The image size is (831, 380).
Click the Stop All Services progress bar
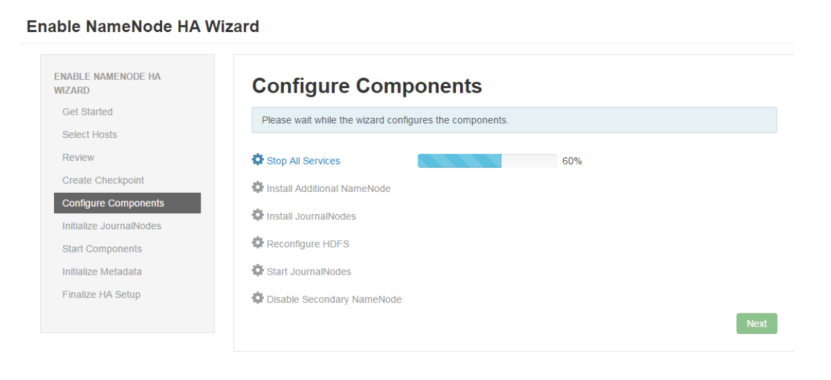pyautogui.click(x=487, y=161)
